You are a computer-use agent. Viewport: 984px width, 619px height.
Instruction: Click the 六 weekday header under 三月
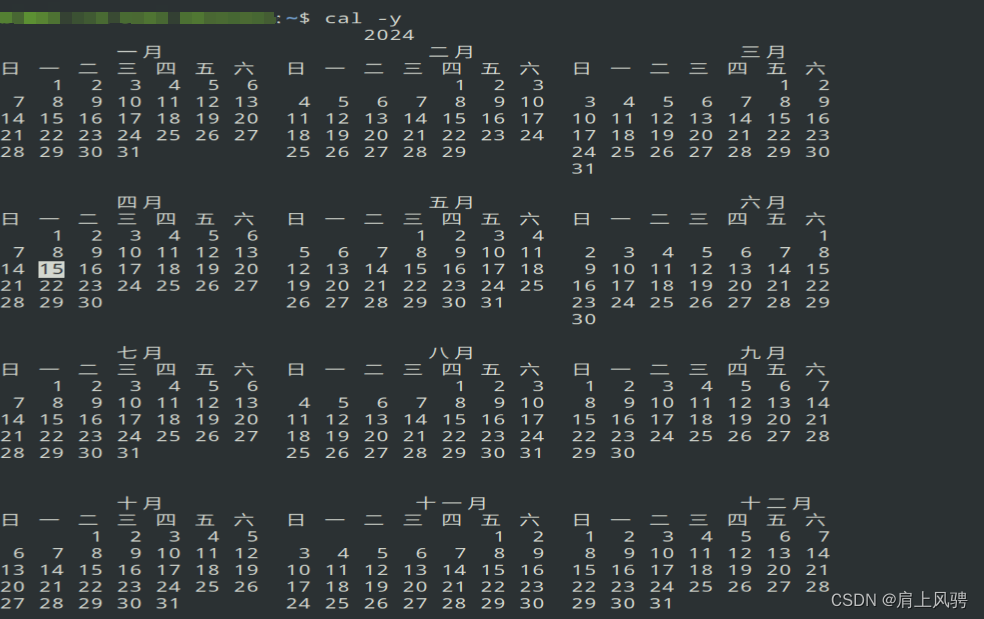pyautogui.click(x=815, y=68)
